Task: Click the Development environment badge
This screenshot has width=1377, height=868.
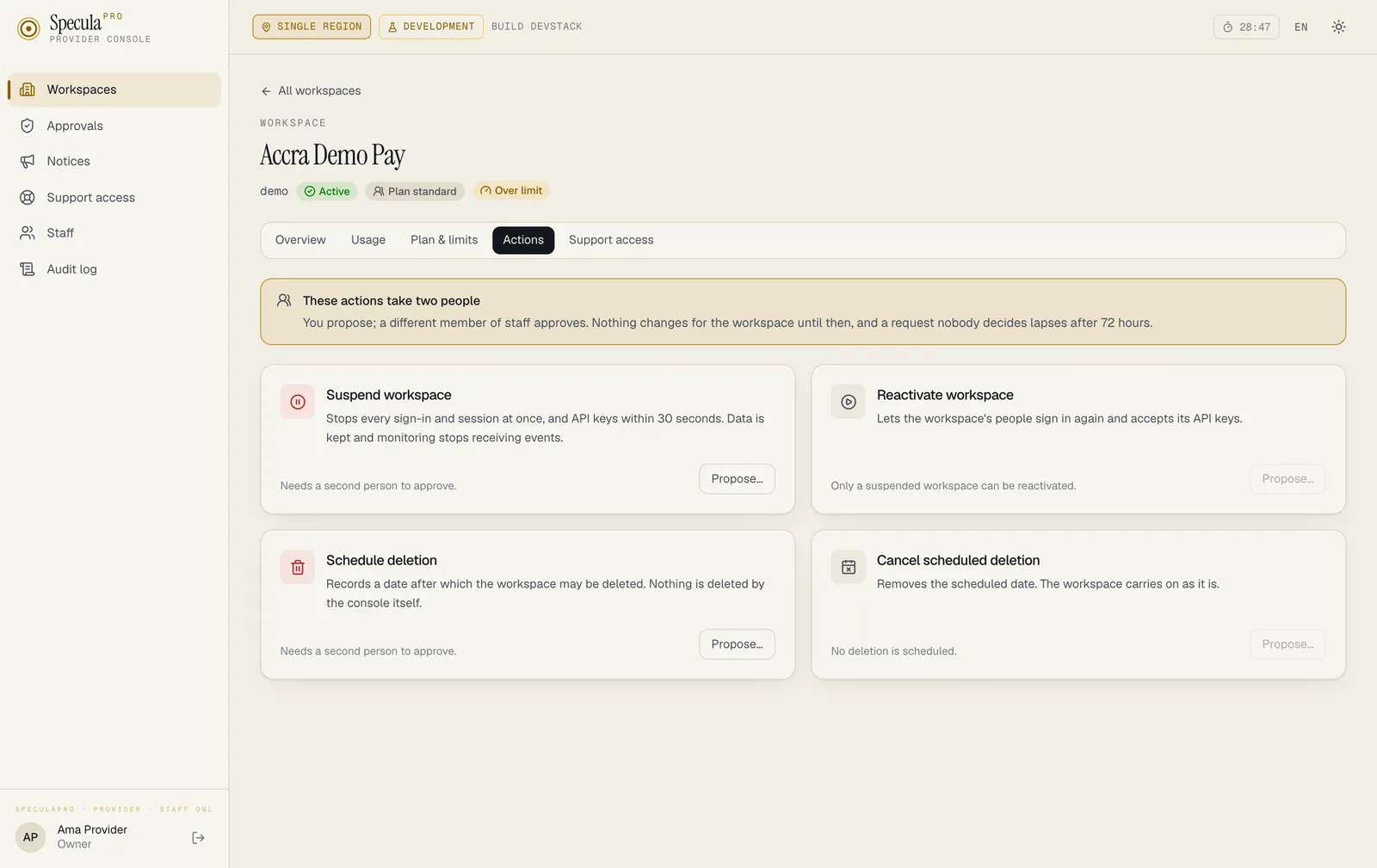Action: 430,27
